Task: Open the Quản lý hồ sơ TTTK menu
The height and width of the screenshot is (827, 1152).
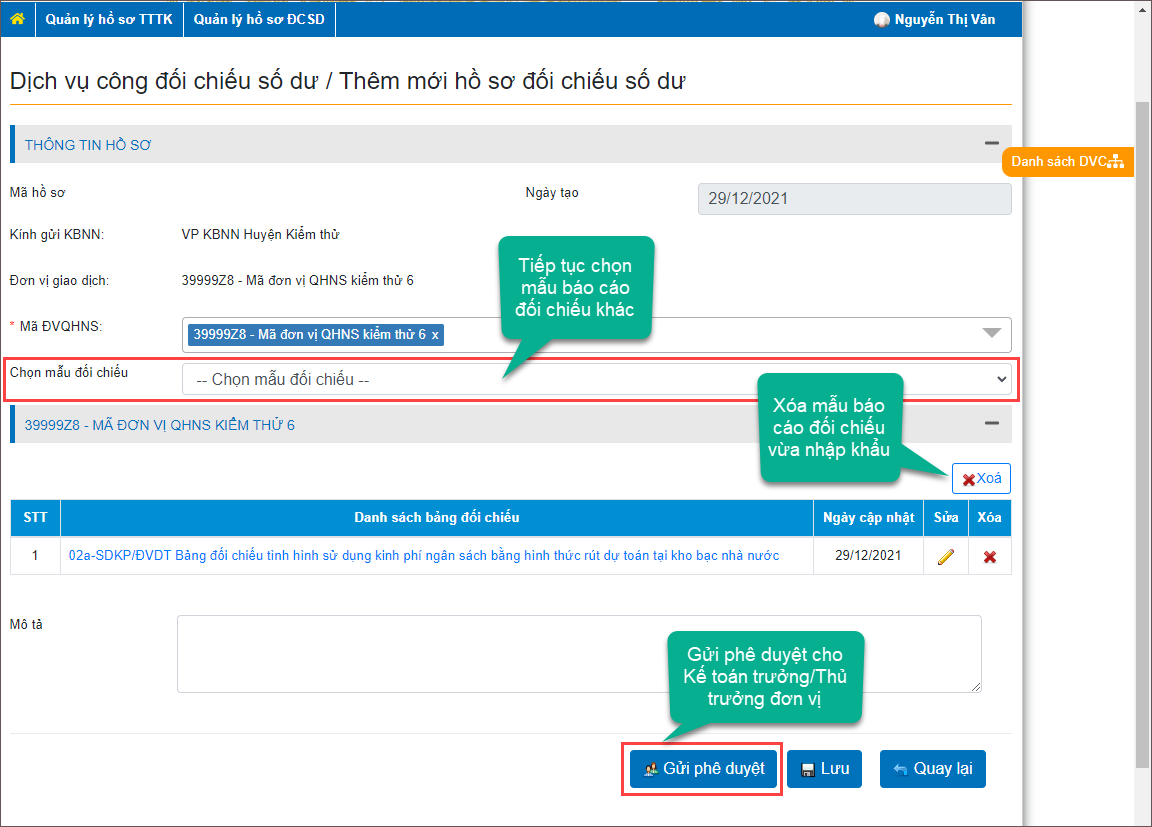Action: (109, 19)
